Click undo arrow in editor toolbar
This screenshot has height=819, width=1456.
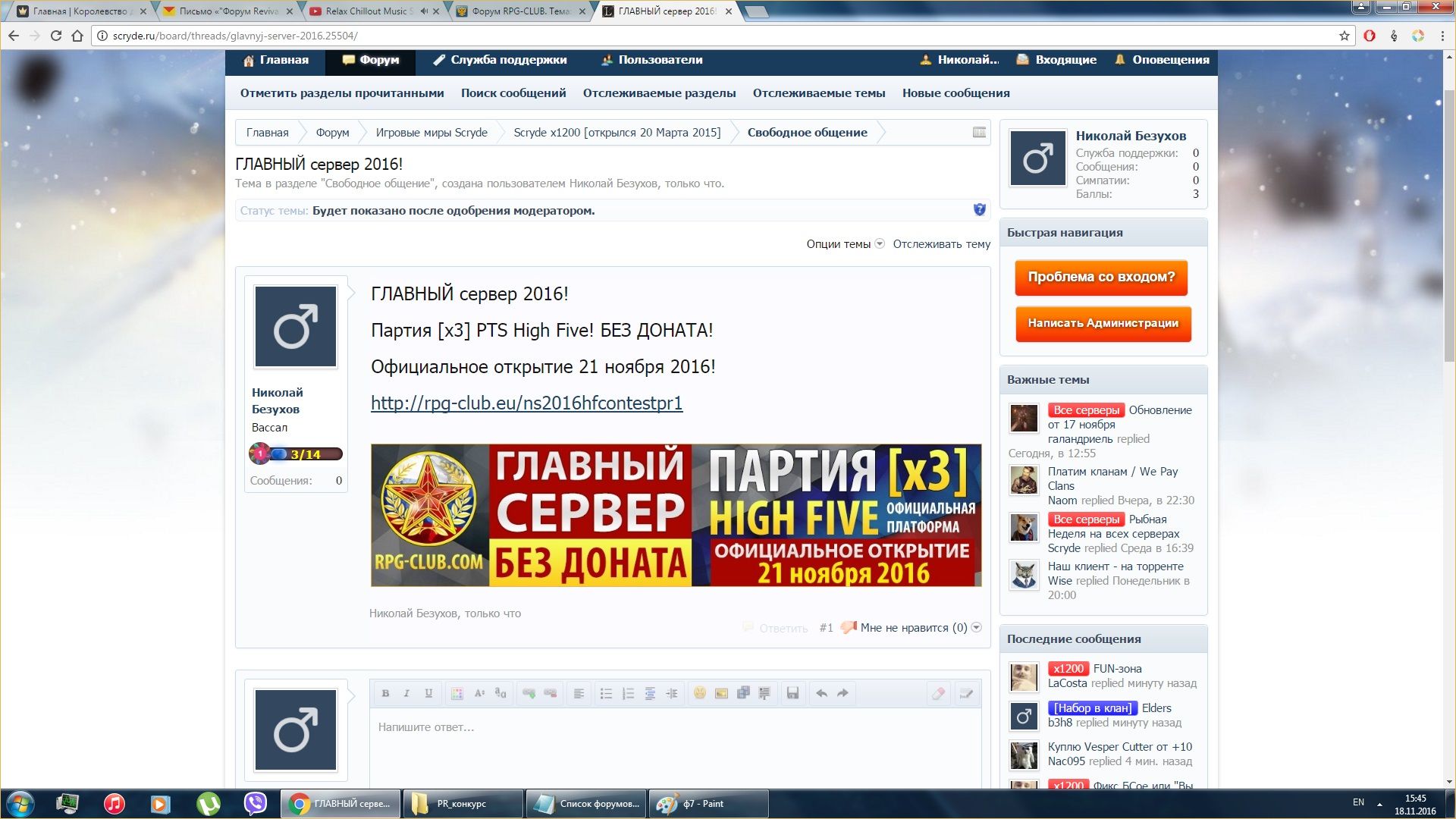coord(821,693)
